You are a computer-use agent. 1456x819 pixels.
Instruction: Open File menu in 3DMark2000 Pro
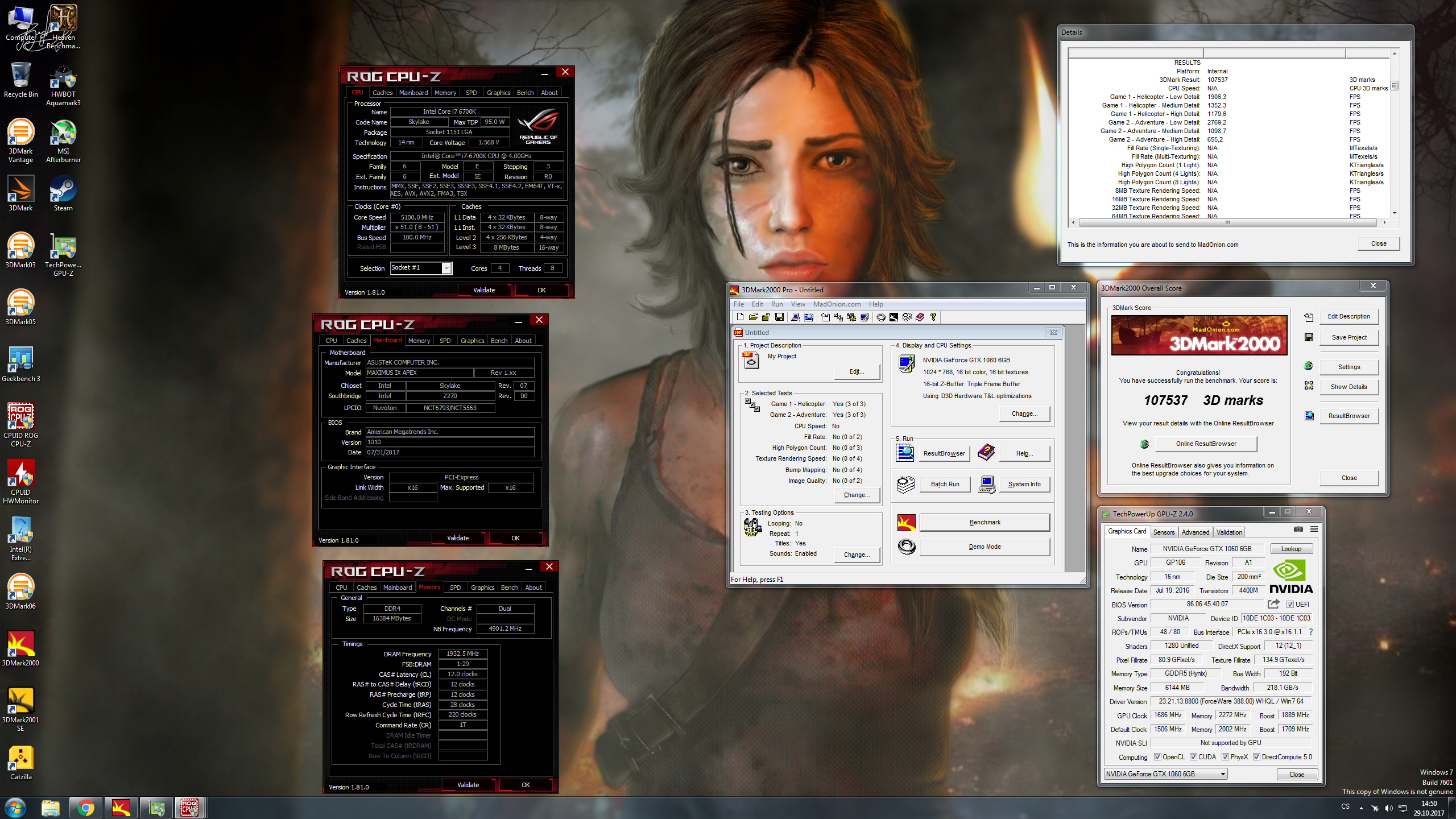click(739, 304)
